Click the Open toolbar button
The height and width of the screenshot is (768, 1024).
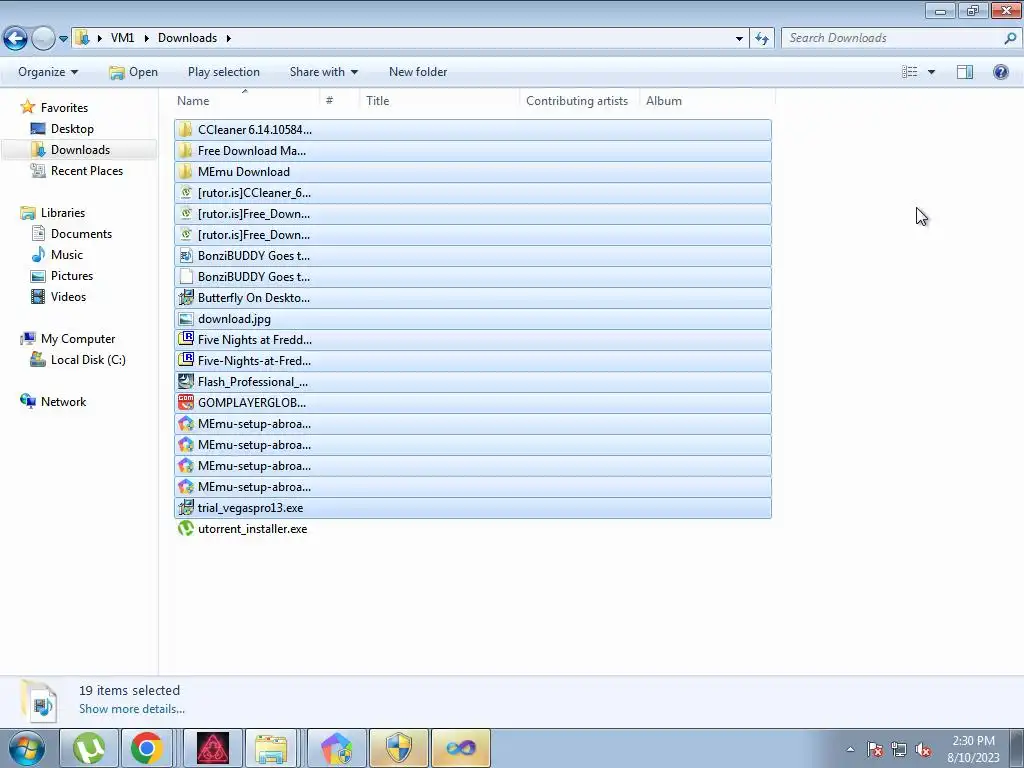(133, 72)
